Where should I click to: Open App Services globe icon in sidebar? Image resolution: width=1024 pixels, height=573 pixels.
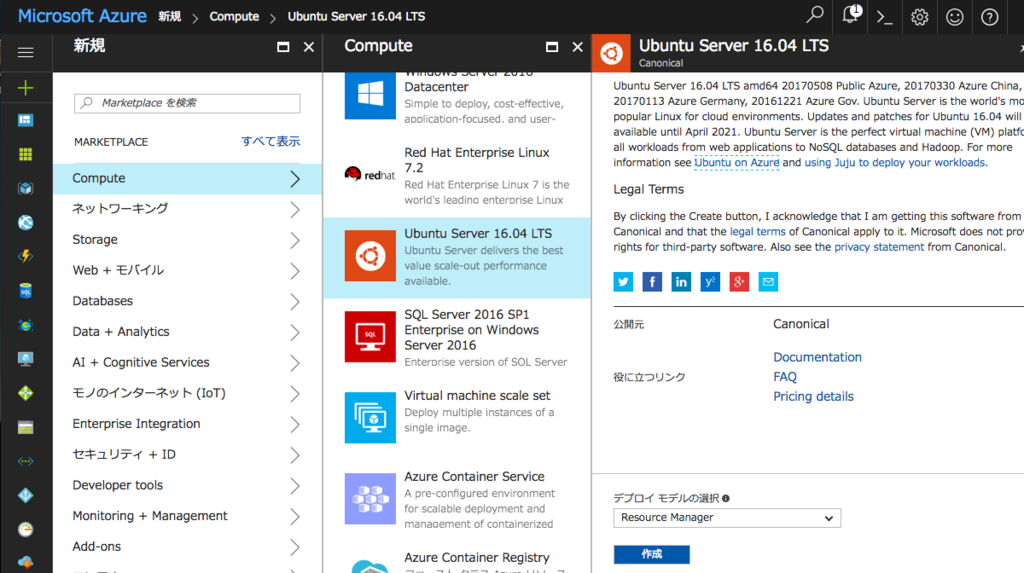25,223
